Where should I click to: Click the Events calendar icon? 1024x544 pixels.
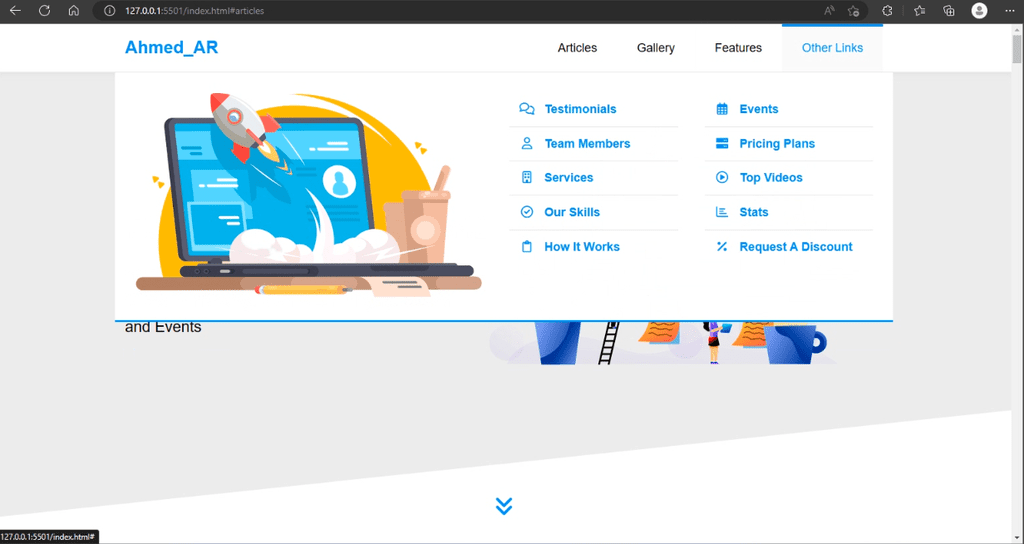722,109
